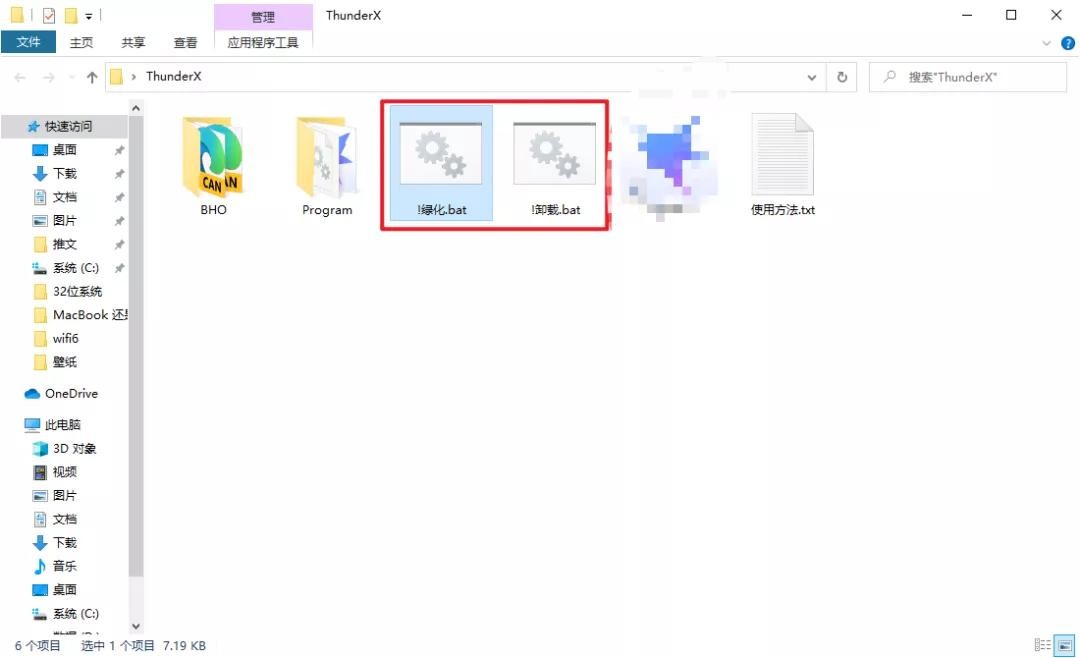Screen dimensions: 1080x658
Task: Select 桌面 under quick access
Action: (x=65, y=150)
